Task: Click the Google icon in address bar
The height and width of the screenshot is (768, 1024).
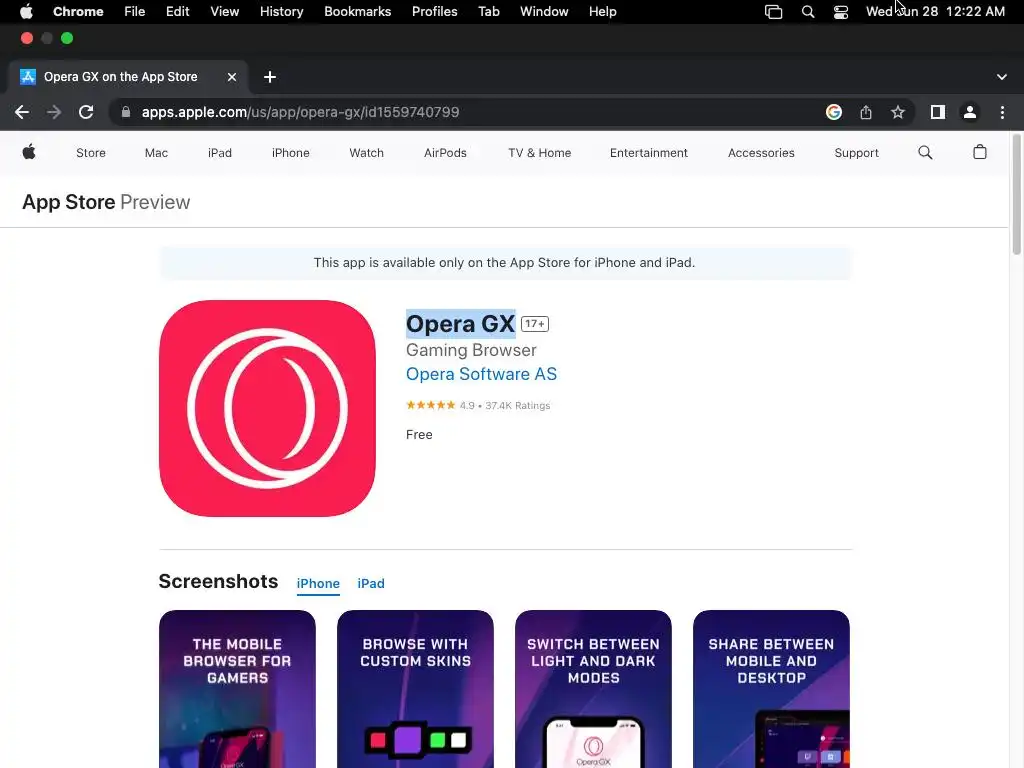Action: tap(834, 112)
